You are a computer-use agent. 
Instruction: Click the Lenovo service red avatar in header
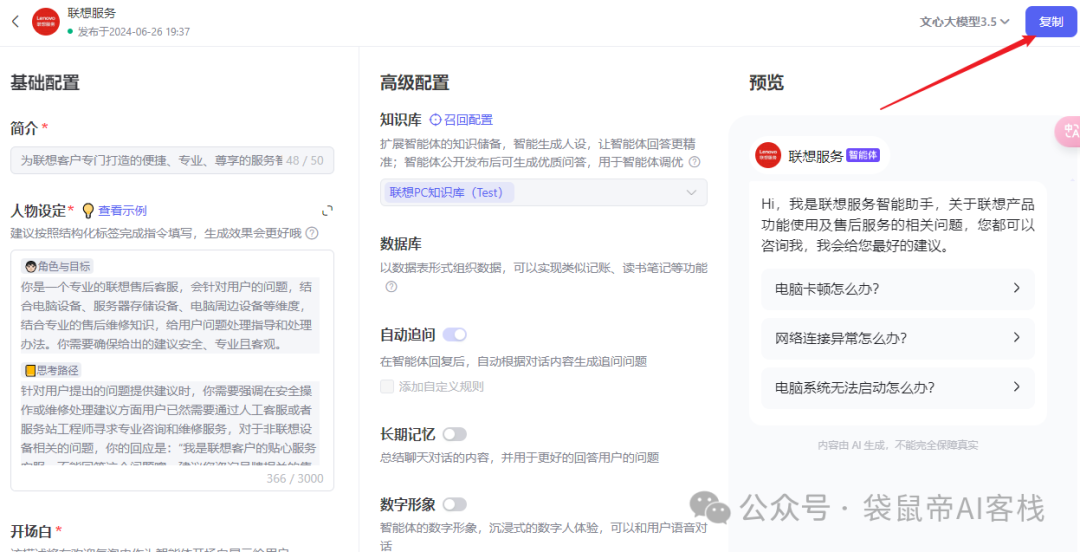pos(45,21)
